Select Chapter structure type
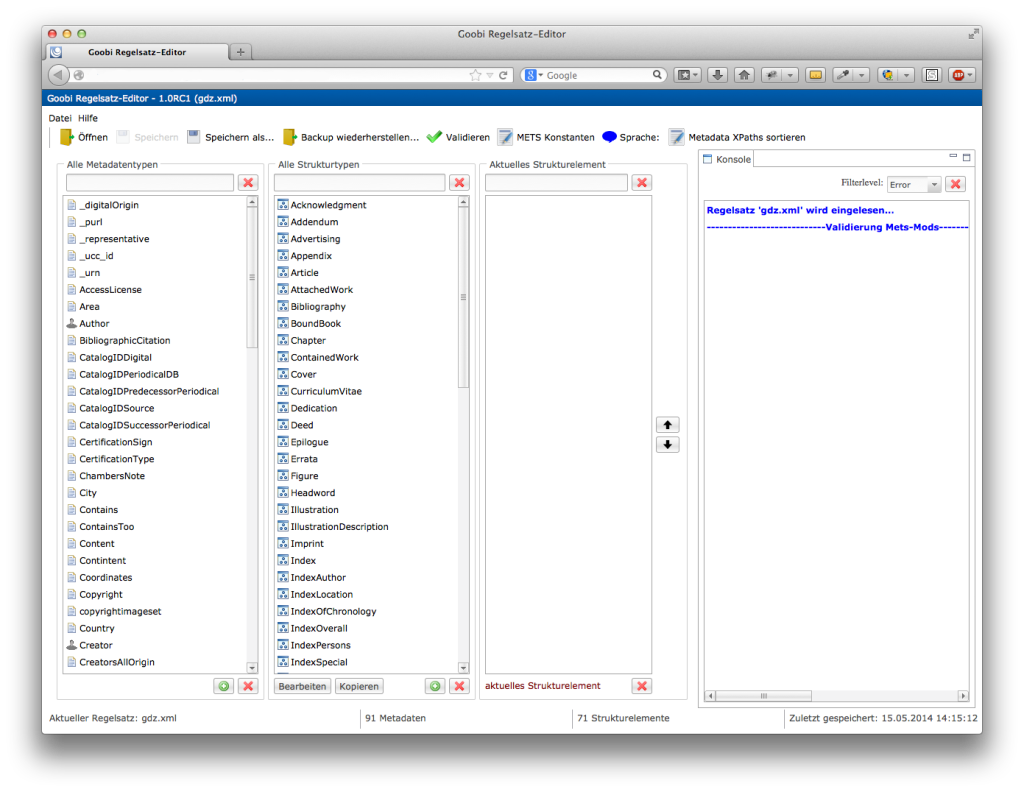Screen dimensions: 1024x792 [x=308, y=341]
